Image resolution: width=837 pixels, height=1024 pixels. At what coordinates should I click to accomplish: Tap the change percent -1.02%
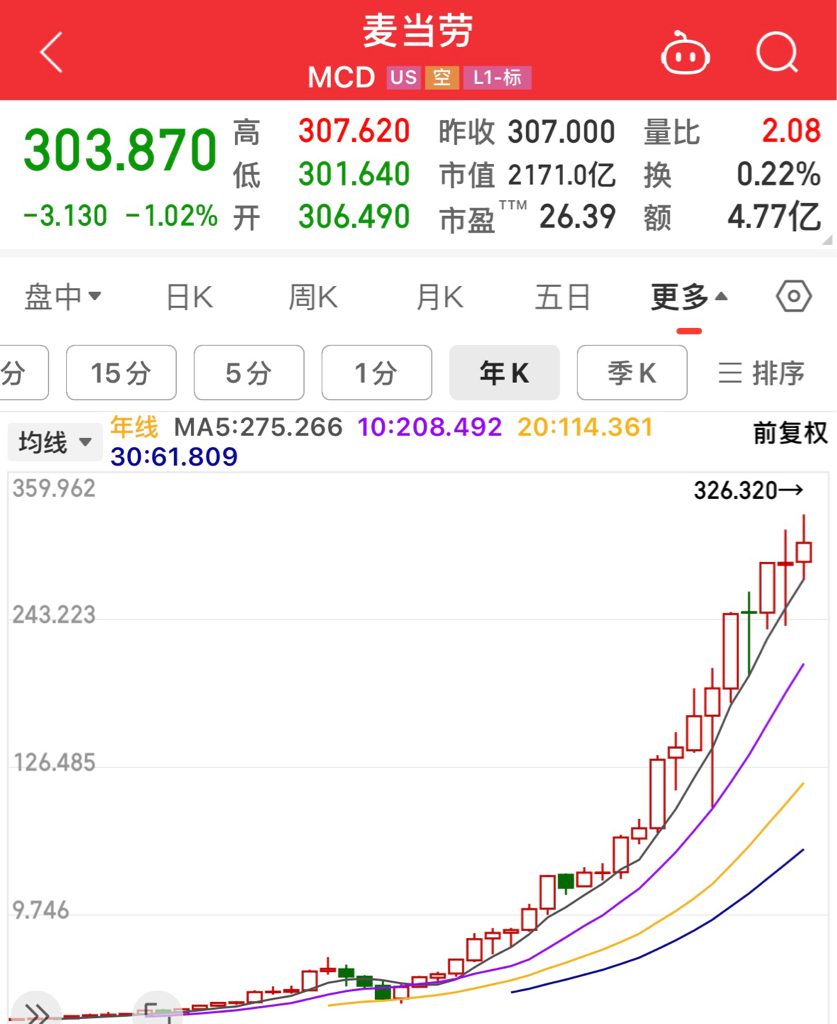[x=171, y=216]
